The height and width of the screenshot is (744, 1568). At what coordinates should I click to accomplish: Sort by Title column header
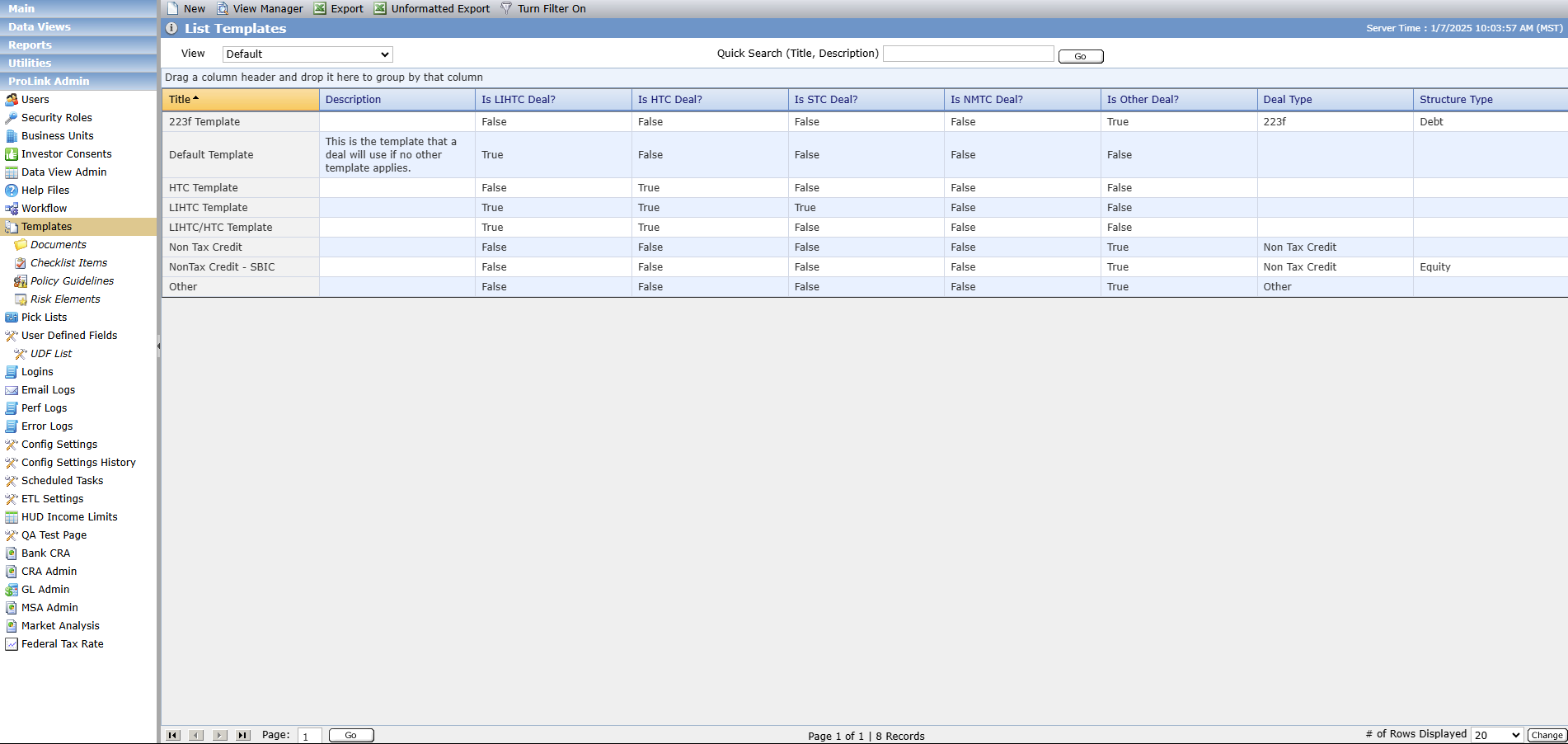241,100
